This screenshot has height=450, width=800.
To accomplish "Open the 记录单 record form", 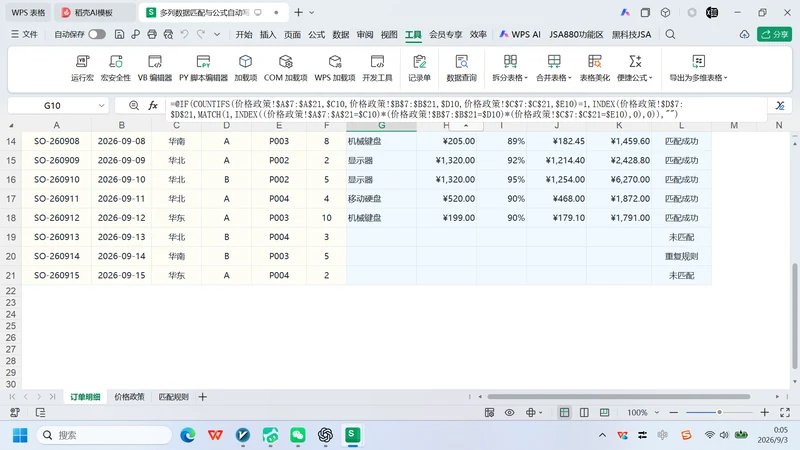I will coord(419,68).
